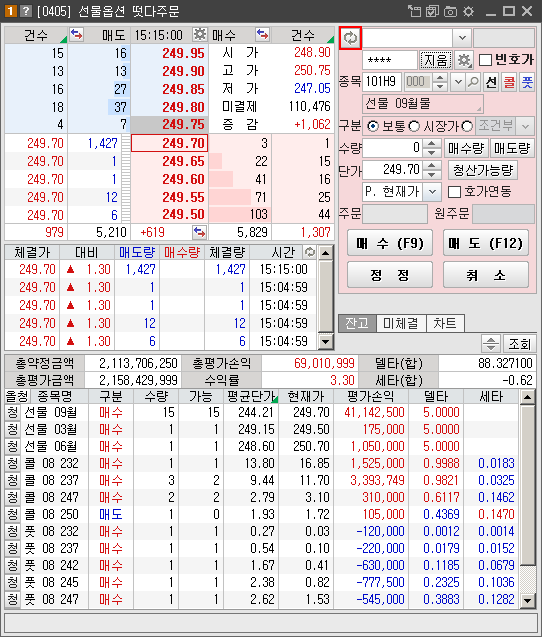Expand the P. 현재가 dropdown
This screenshot has width=542, height=637.
coord(433,192)
